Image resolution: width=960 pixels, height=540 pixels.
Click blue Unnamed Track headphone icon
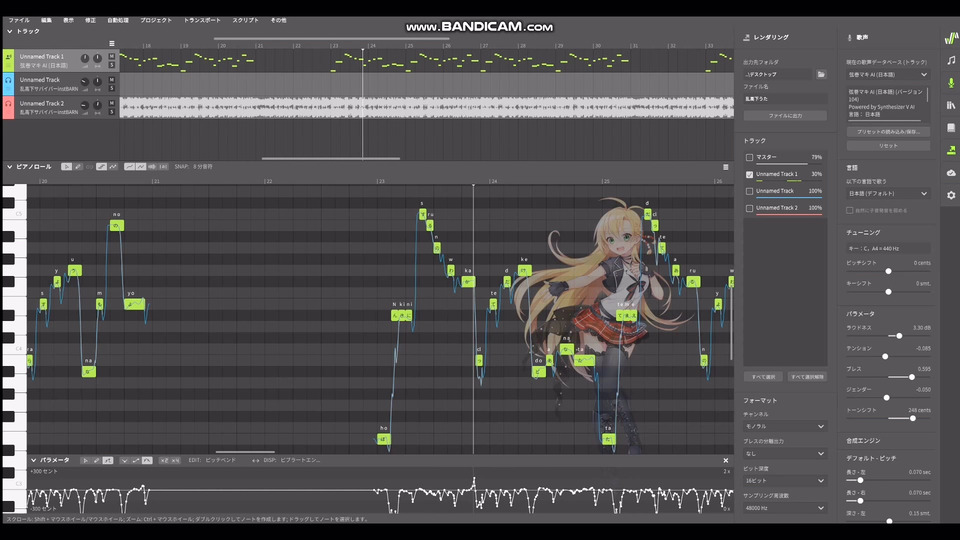[9, 80]
